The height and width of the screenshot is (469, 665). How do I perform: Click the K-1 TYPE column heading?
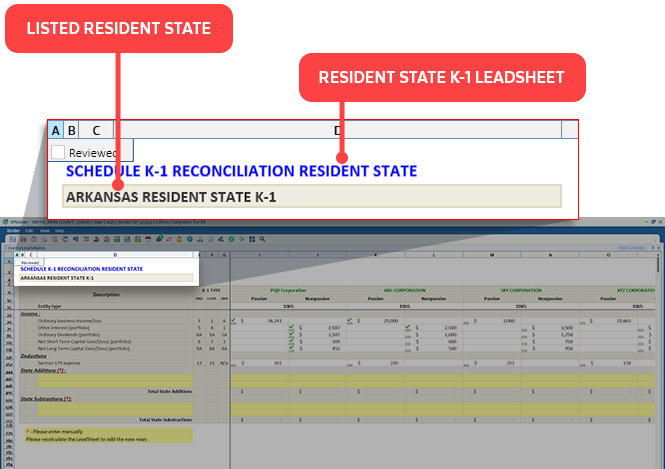(211, 290)
